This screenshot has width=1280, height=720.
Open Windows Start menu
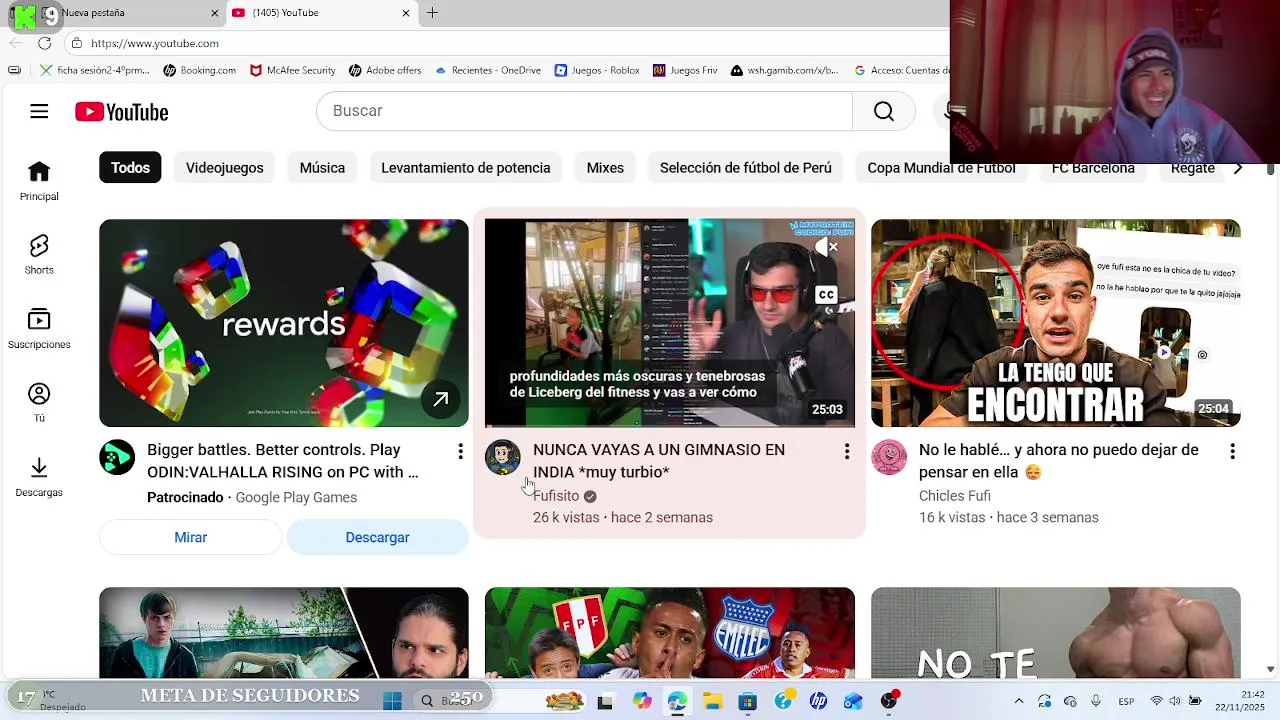point(392,701)
